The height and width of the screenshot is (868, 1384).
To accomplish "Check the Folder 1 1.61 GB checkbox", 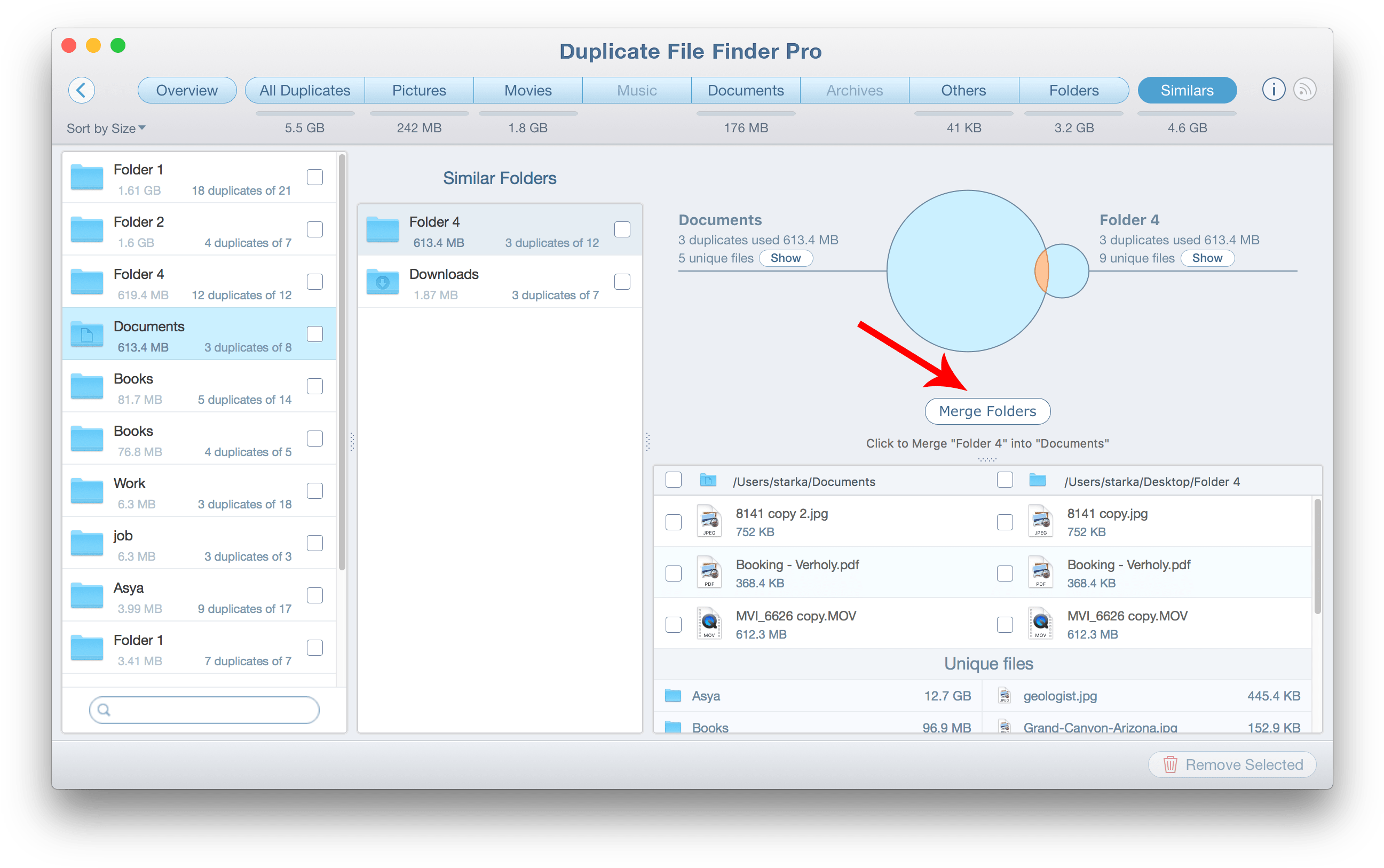I will [x=315, y=178].
